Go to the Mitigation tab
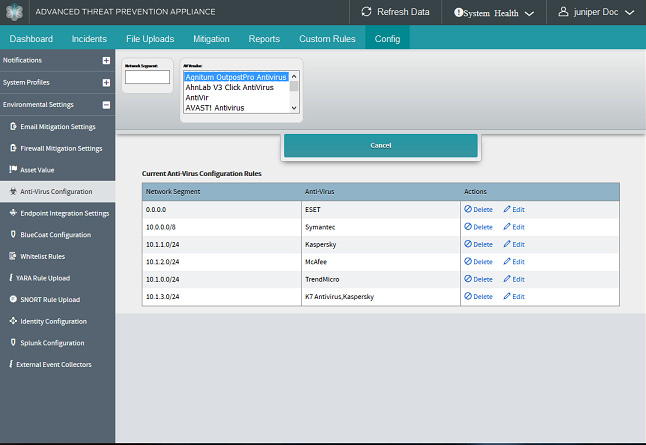 click(211, 39)
